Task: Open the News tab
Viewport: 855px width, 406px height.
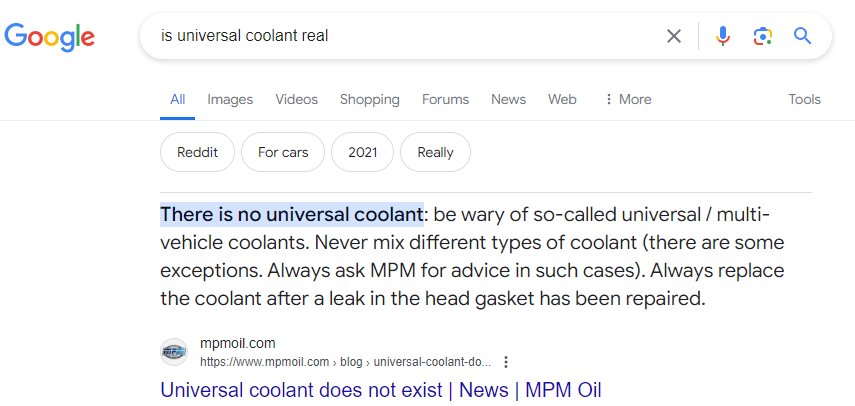Action: 508,99
